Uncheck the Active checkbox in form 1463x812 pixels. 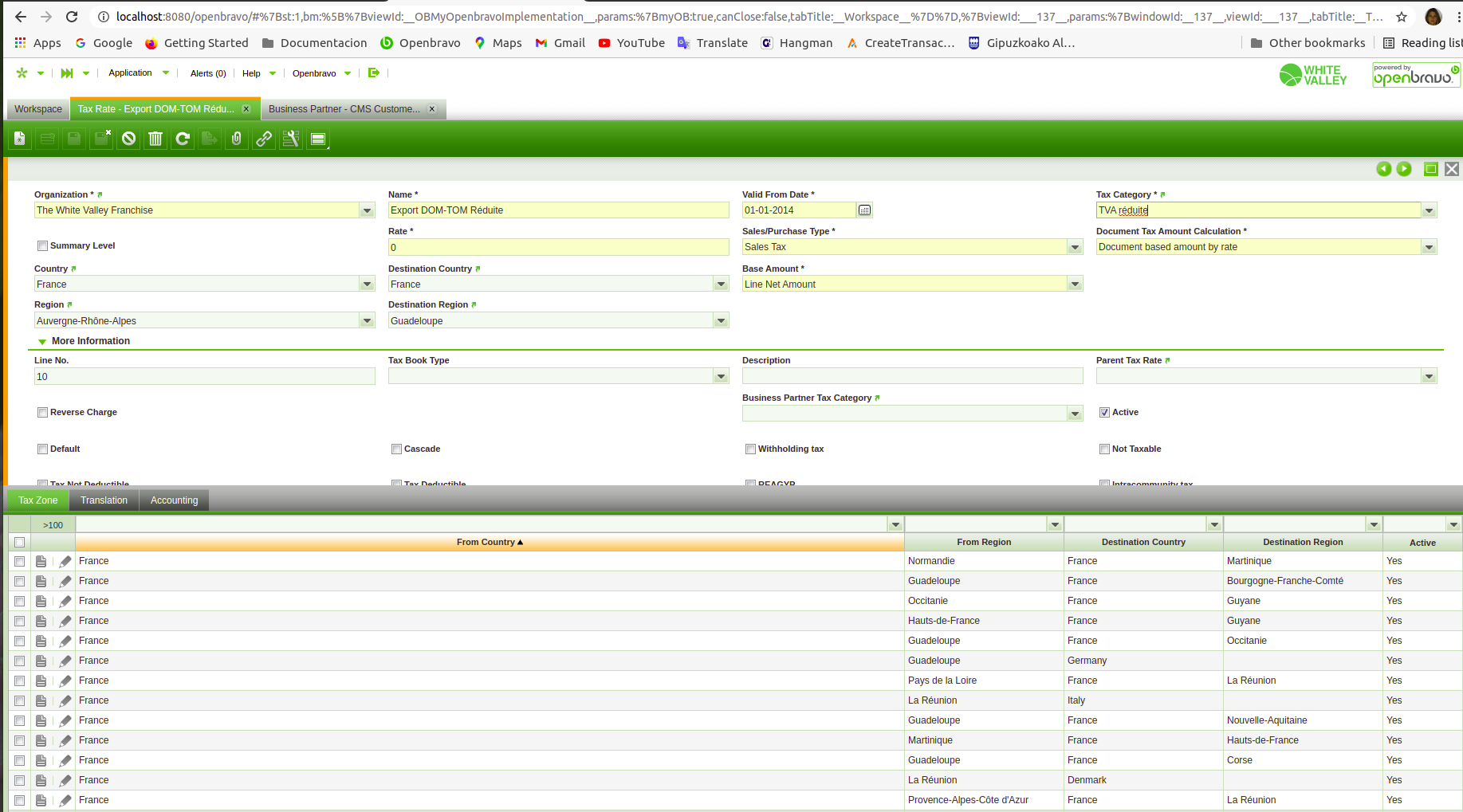pos(1104,413)
